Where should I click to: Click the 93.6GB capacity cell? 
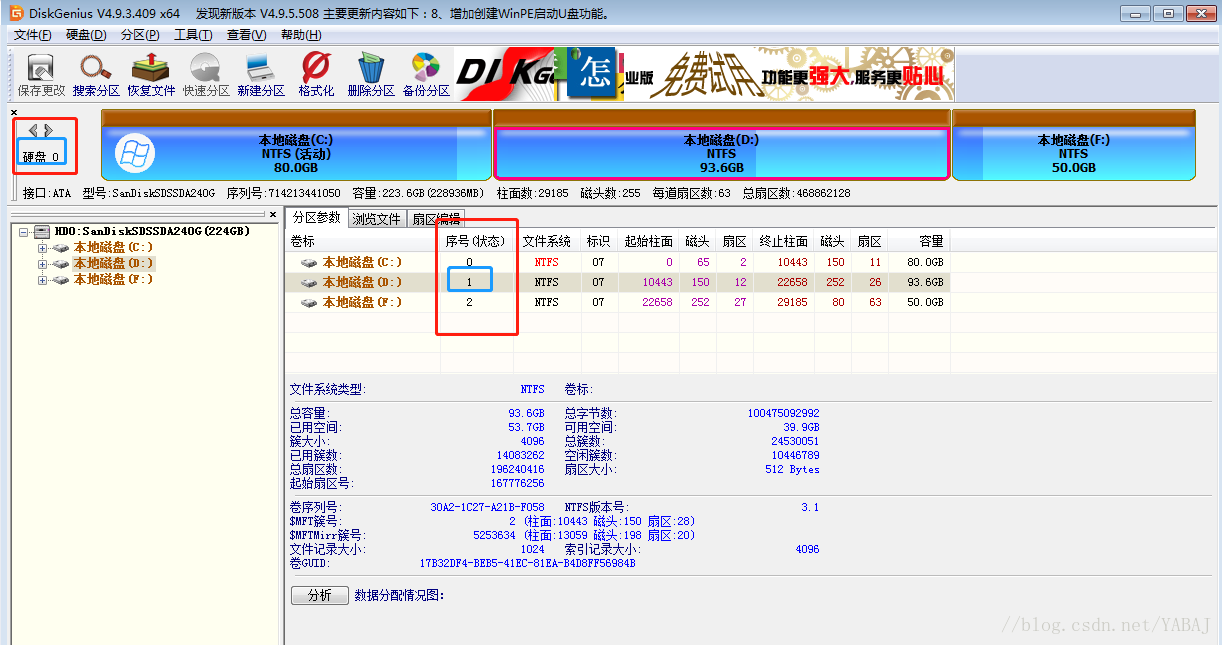click(x=926, y=282)
